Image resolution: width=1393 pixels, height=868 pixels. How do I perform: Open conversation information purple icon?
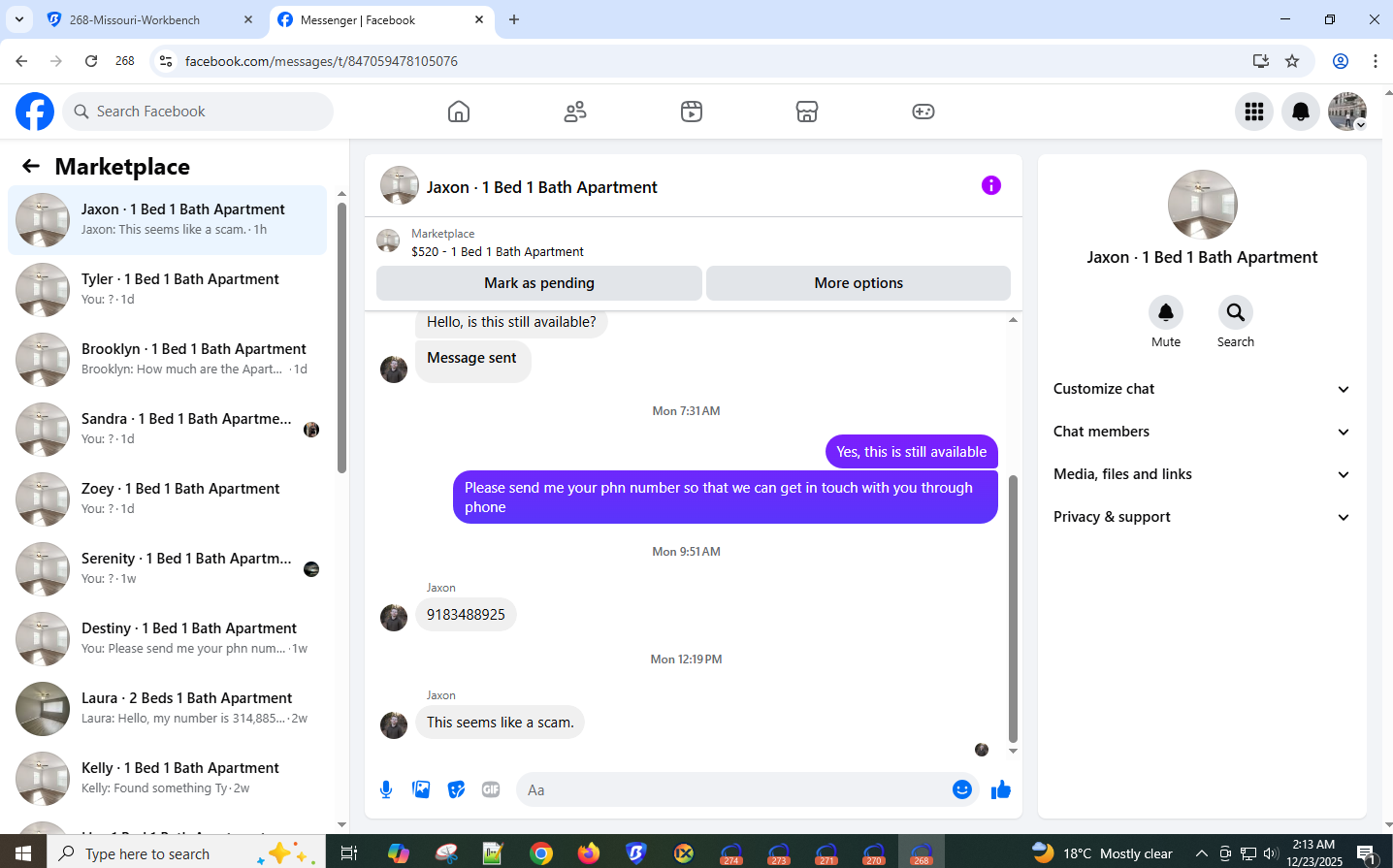pos(990,185)
